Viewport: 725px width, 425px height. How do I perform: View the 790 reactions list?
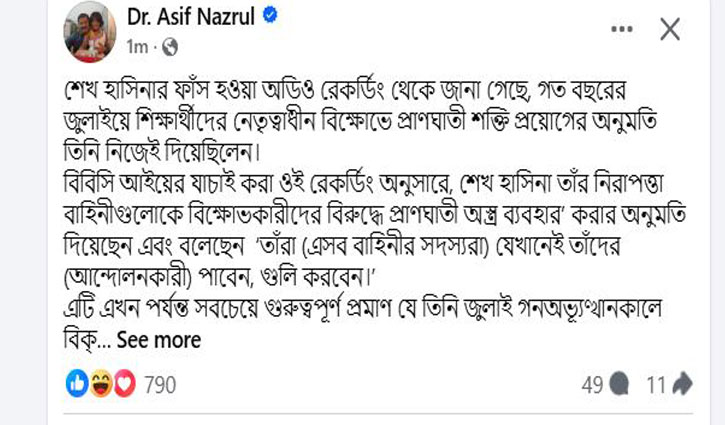pyautogui.click(x=160, y=383)
